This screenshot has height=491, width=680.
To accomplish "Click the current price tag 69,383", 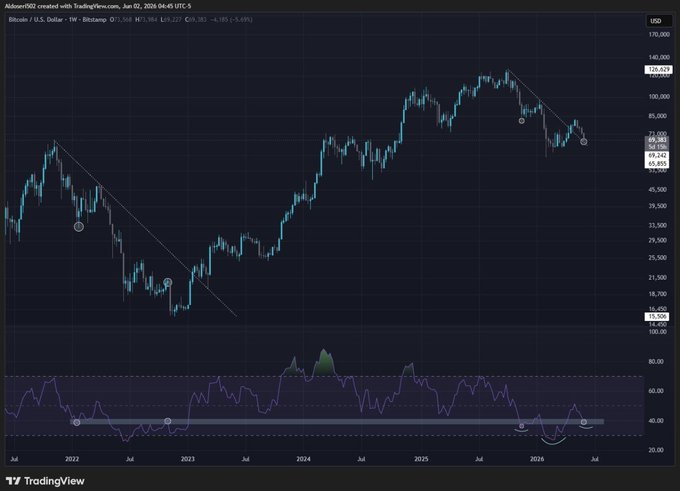I will [x=657, y=140].
